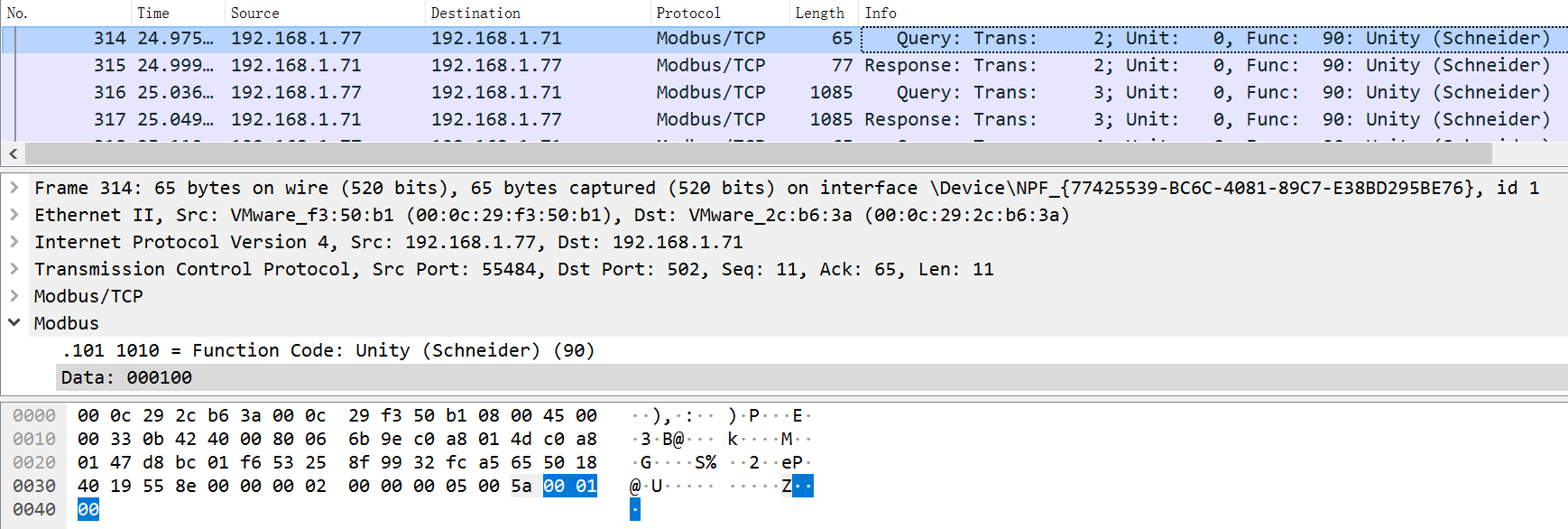This screenshot has width=1568, height=529.
Task: Sort by the Protocol column header
Action: pos(687,13)
